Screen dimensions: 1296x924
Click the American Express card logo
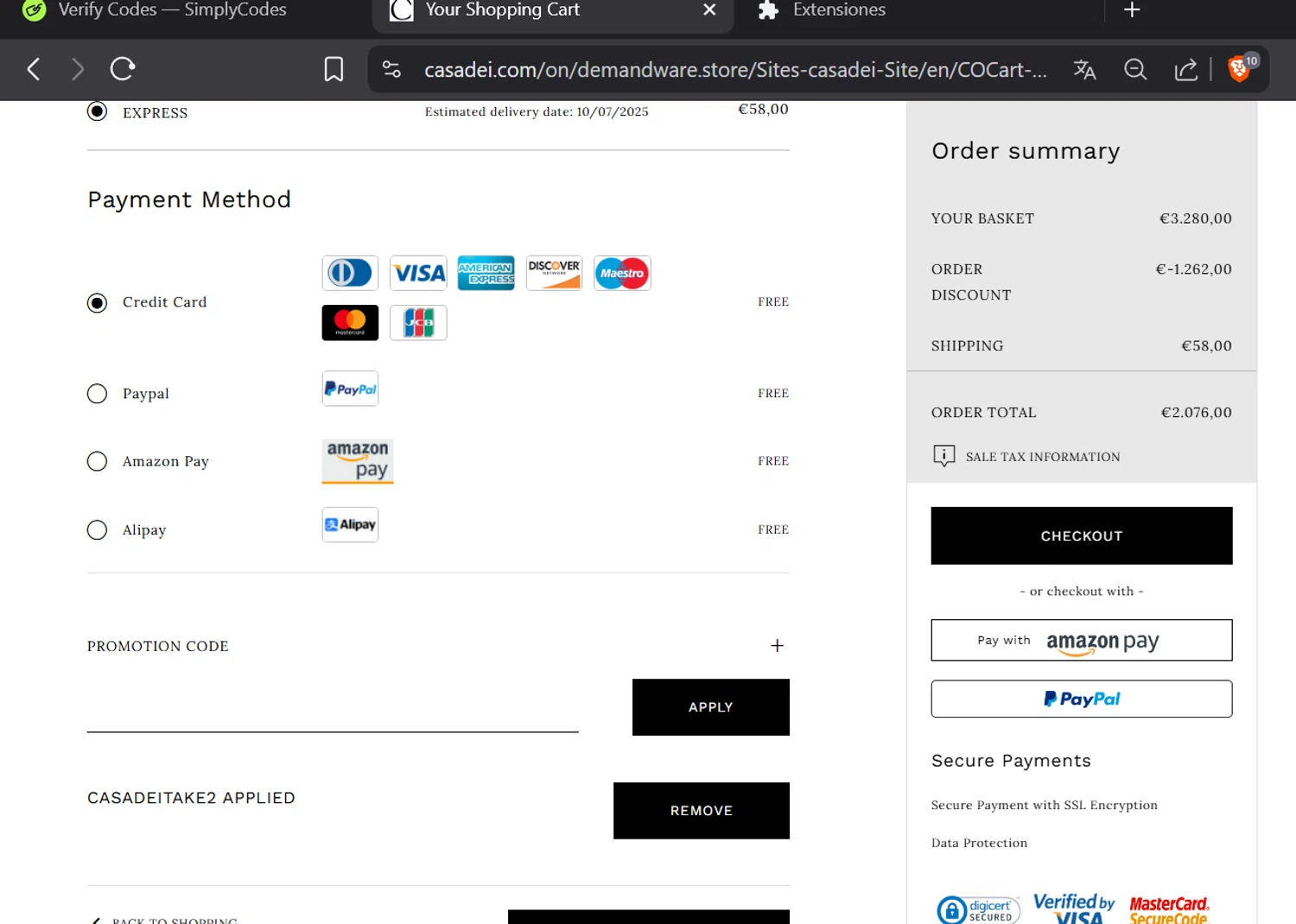[486, 273]
